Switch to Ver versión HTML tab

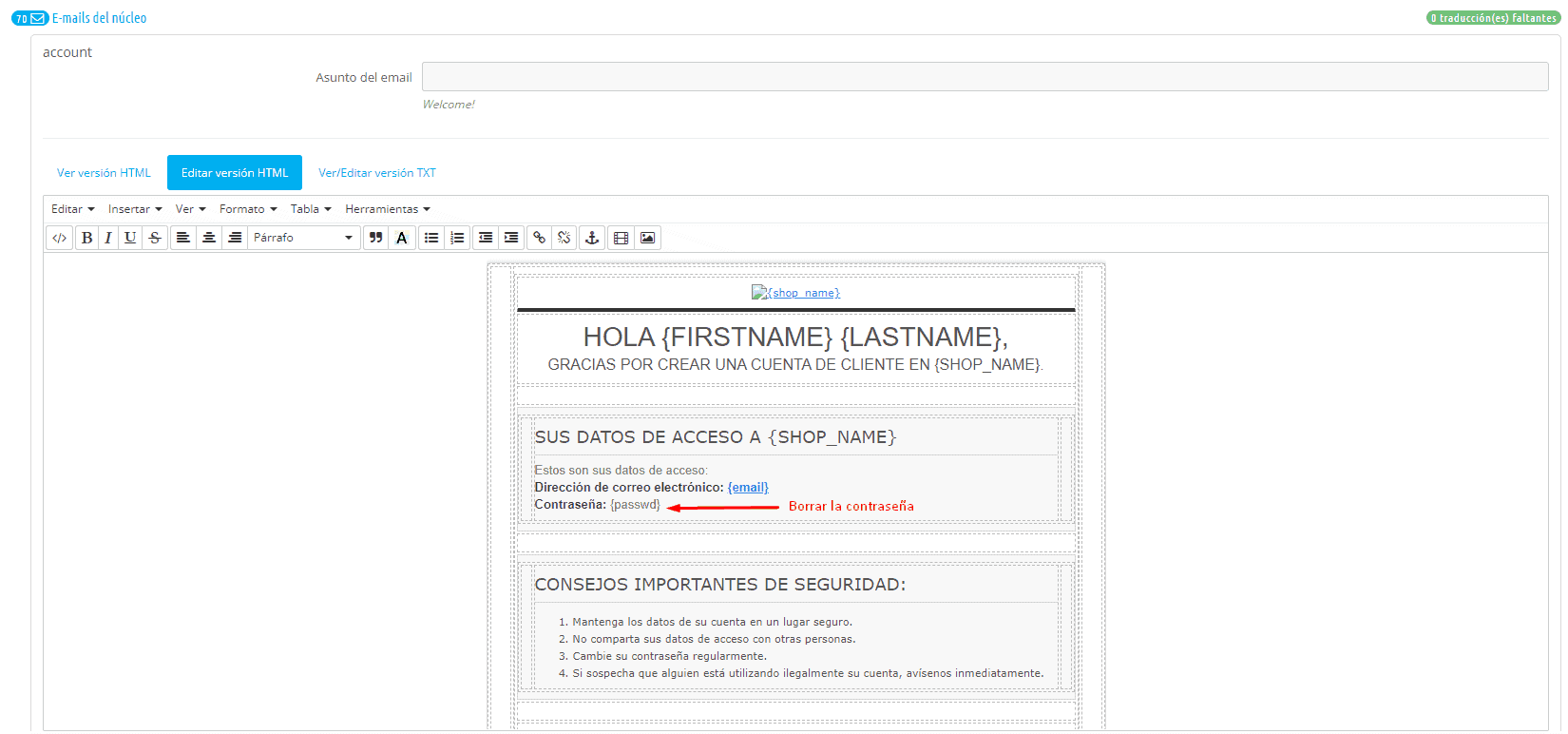point(104,173)
